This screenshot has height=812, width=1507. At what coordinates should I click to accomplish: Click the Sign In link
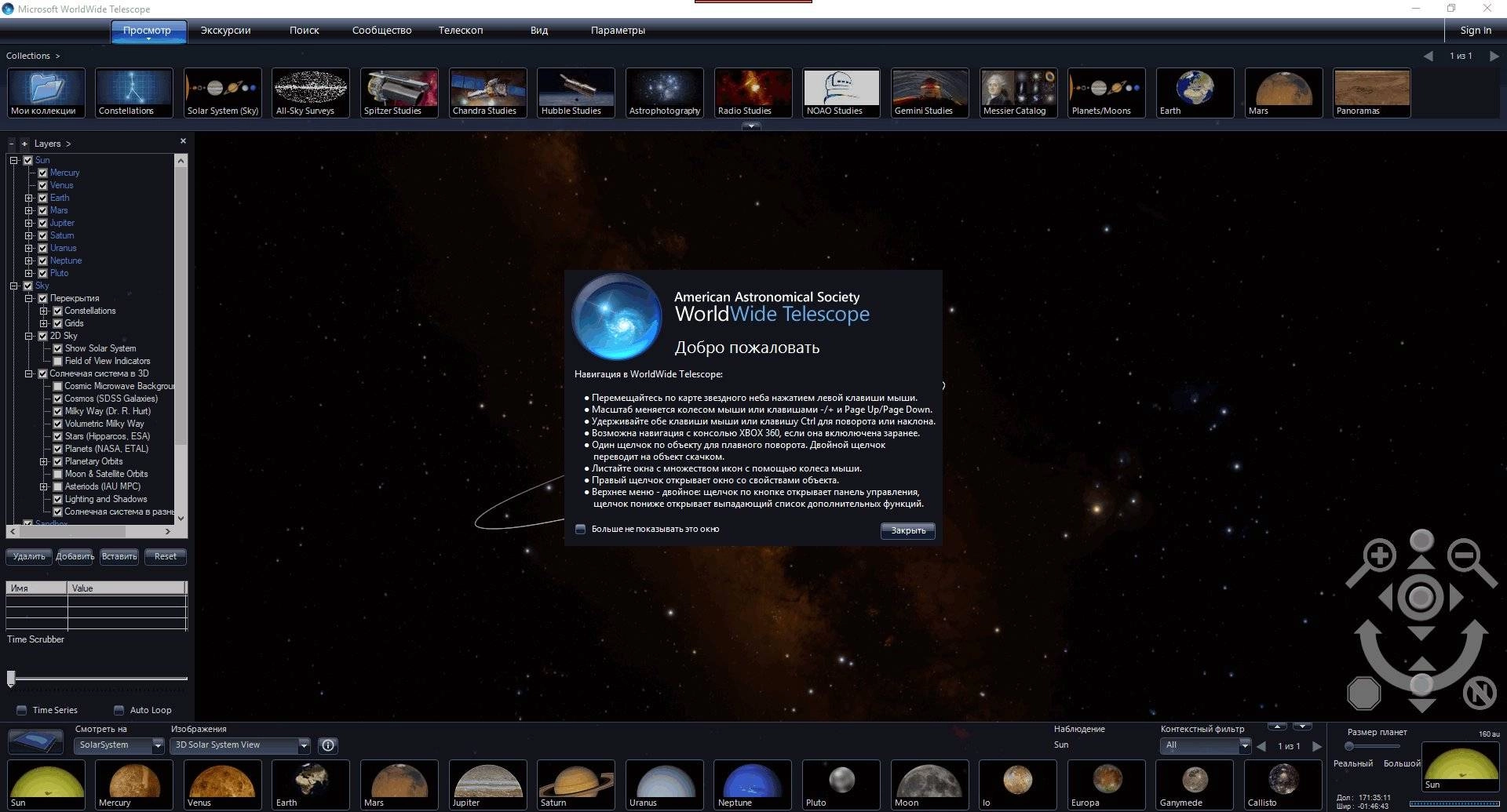[1476, 31]
